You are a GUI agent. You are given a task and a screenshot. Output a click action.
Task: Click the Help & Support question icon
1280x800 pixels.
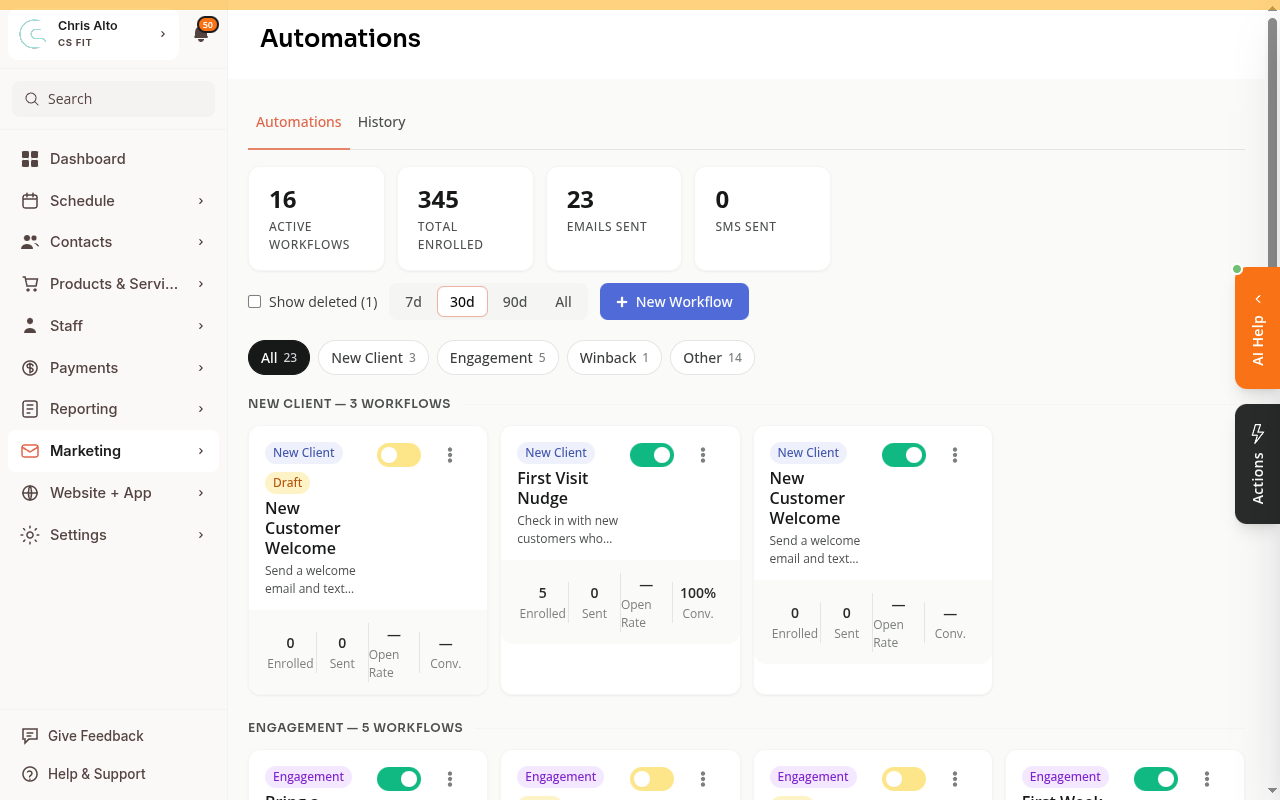click(x=30, y=774)
